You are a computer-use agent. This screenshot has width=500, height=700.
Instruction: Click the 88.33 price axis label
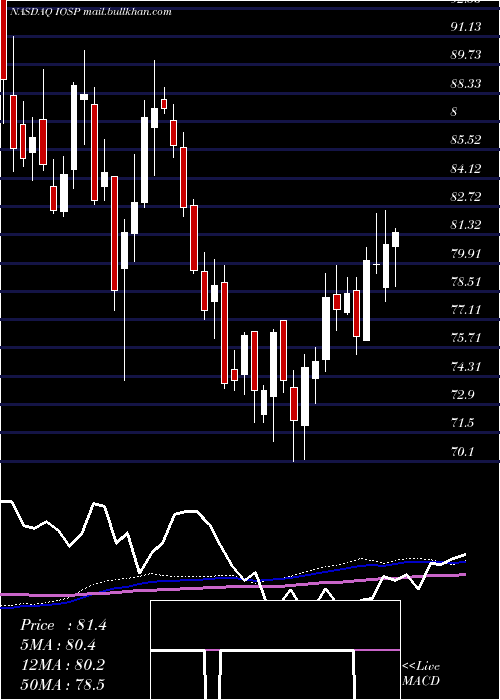(x=466, y=83)
